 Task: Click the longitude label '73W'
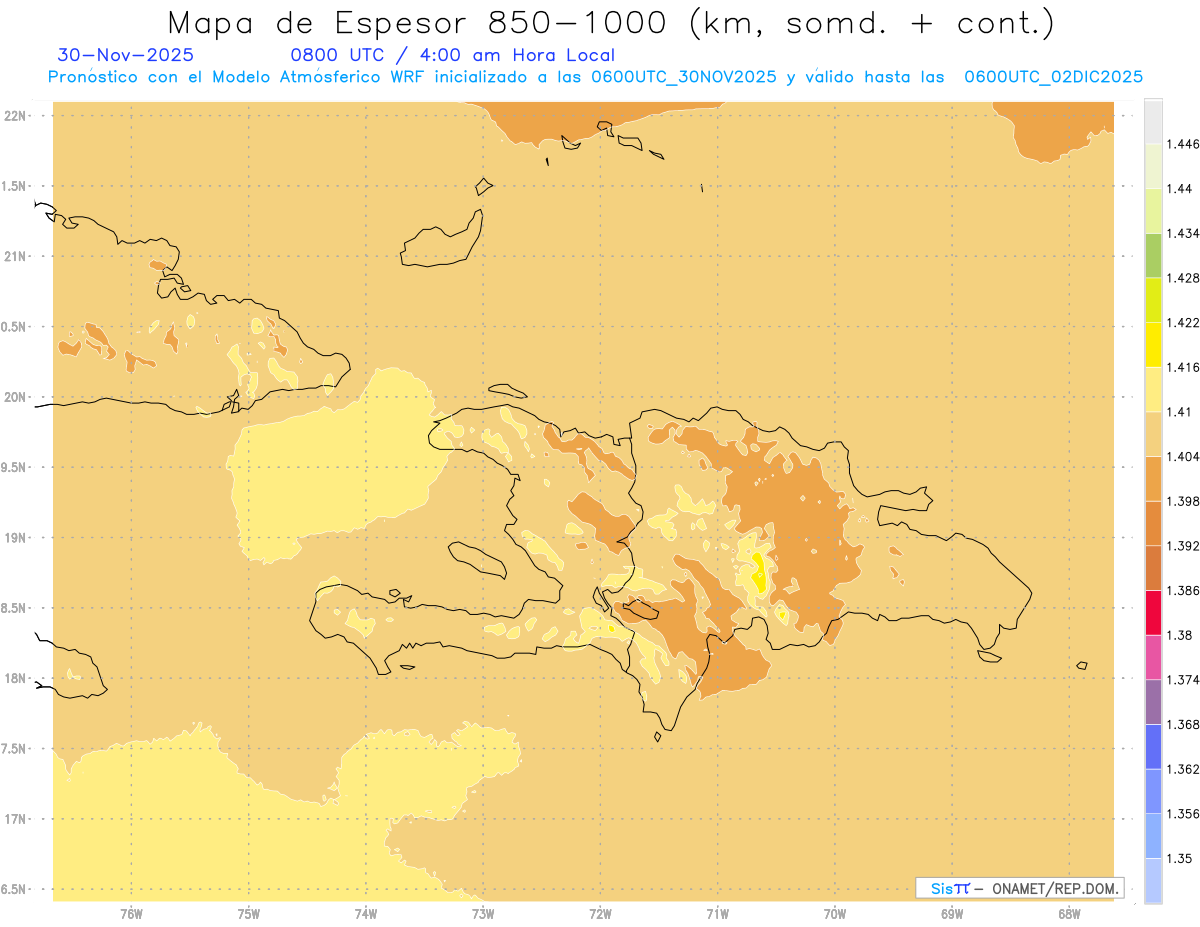(x=483, y=913)
